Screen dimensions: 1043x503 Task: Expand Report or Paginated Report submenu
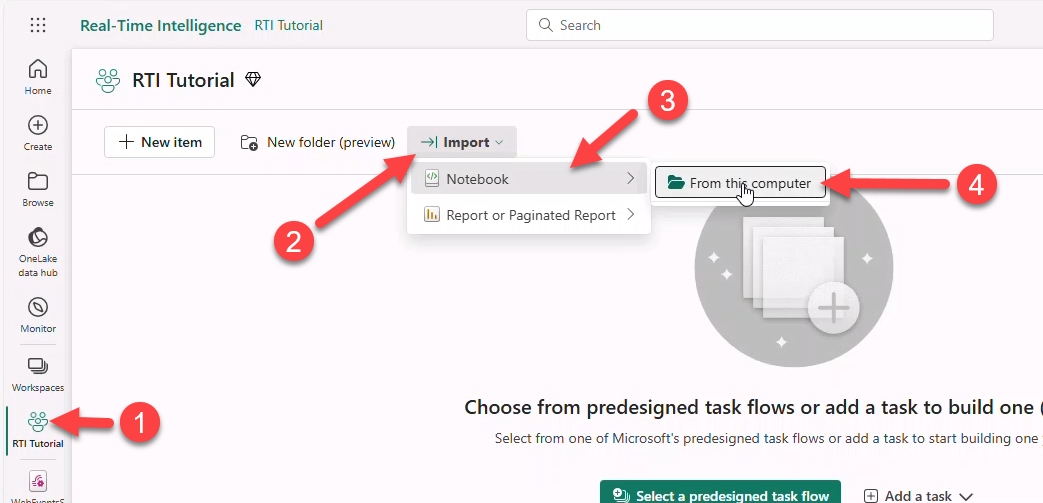[x=630, y=214]
